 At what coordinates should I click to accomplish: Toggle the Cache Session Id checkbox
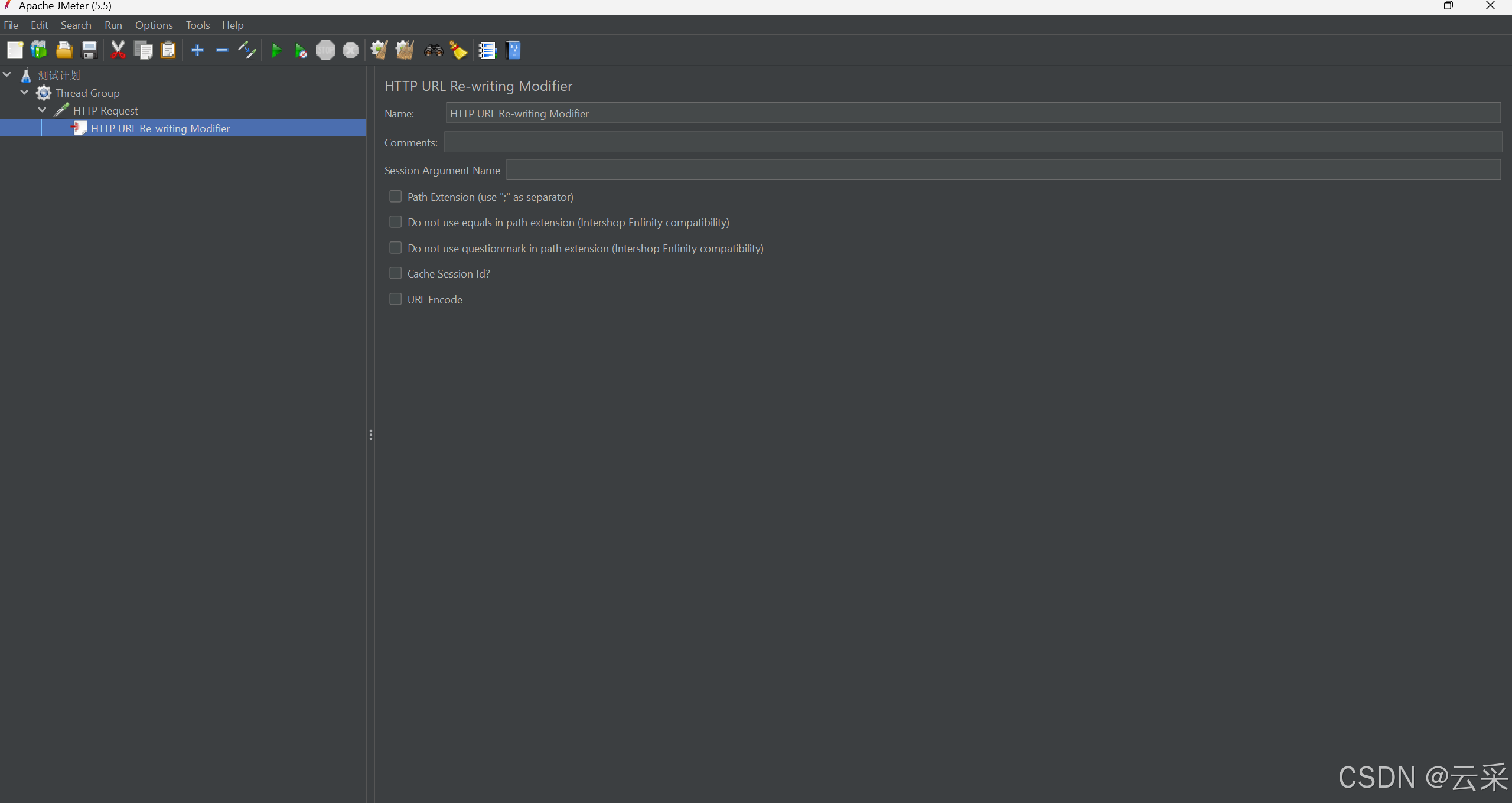pos(395,273)
